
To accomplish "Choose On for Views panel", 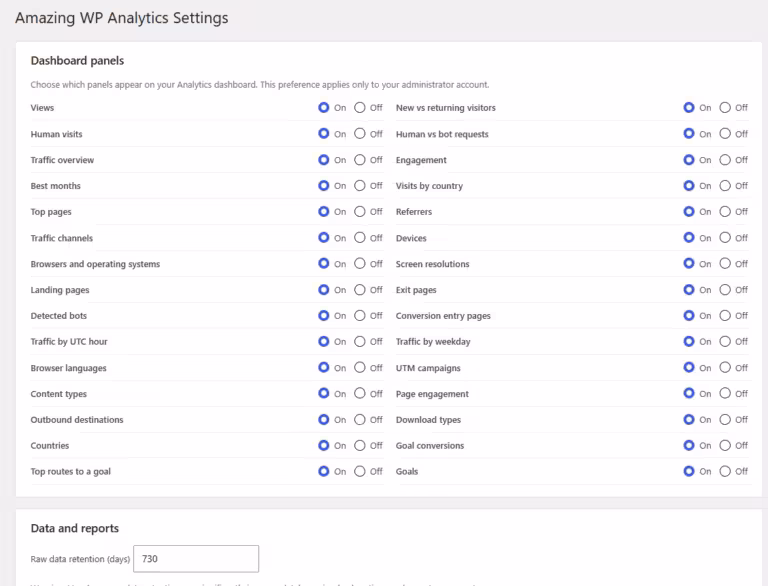I will (324, 107).
